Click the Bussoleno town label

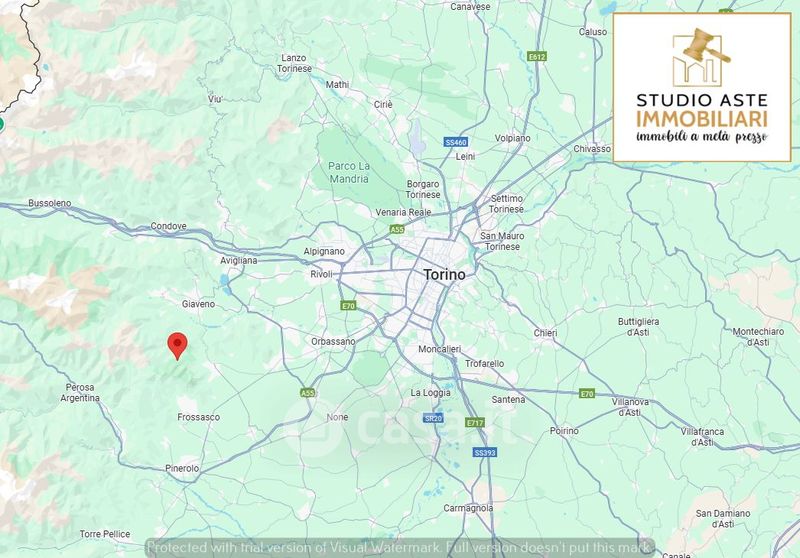click(49, 203)
